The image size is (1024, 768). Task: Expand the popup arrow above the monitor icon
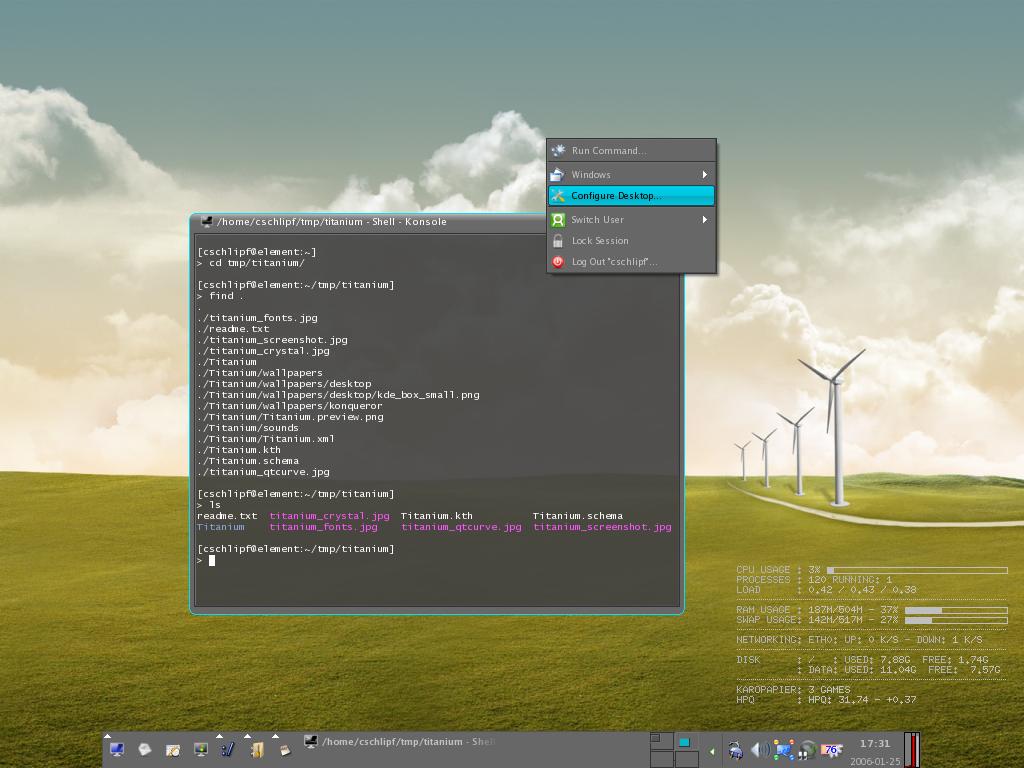107,736
